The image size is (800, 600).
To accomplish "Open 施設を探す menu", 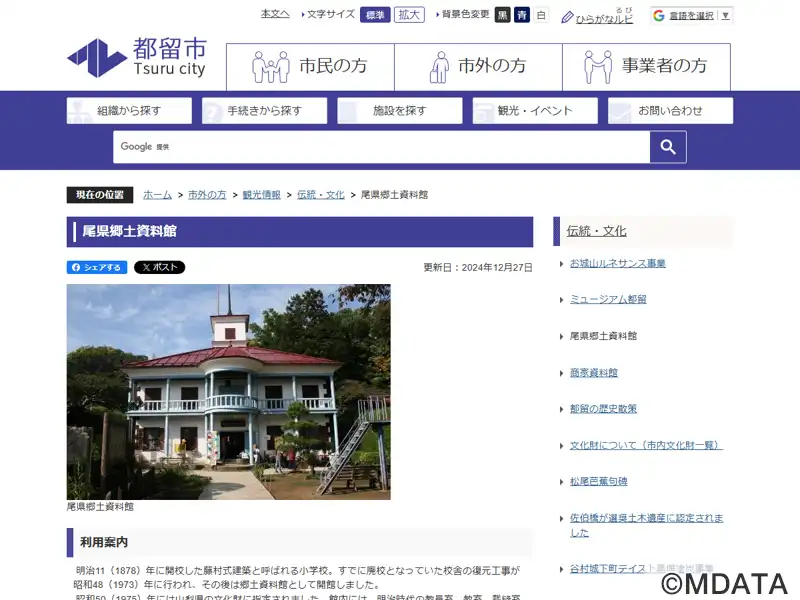I will [399, 111].
